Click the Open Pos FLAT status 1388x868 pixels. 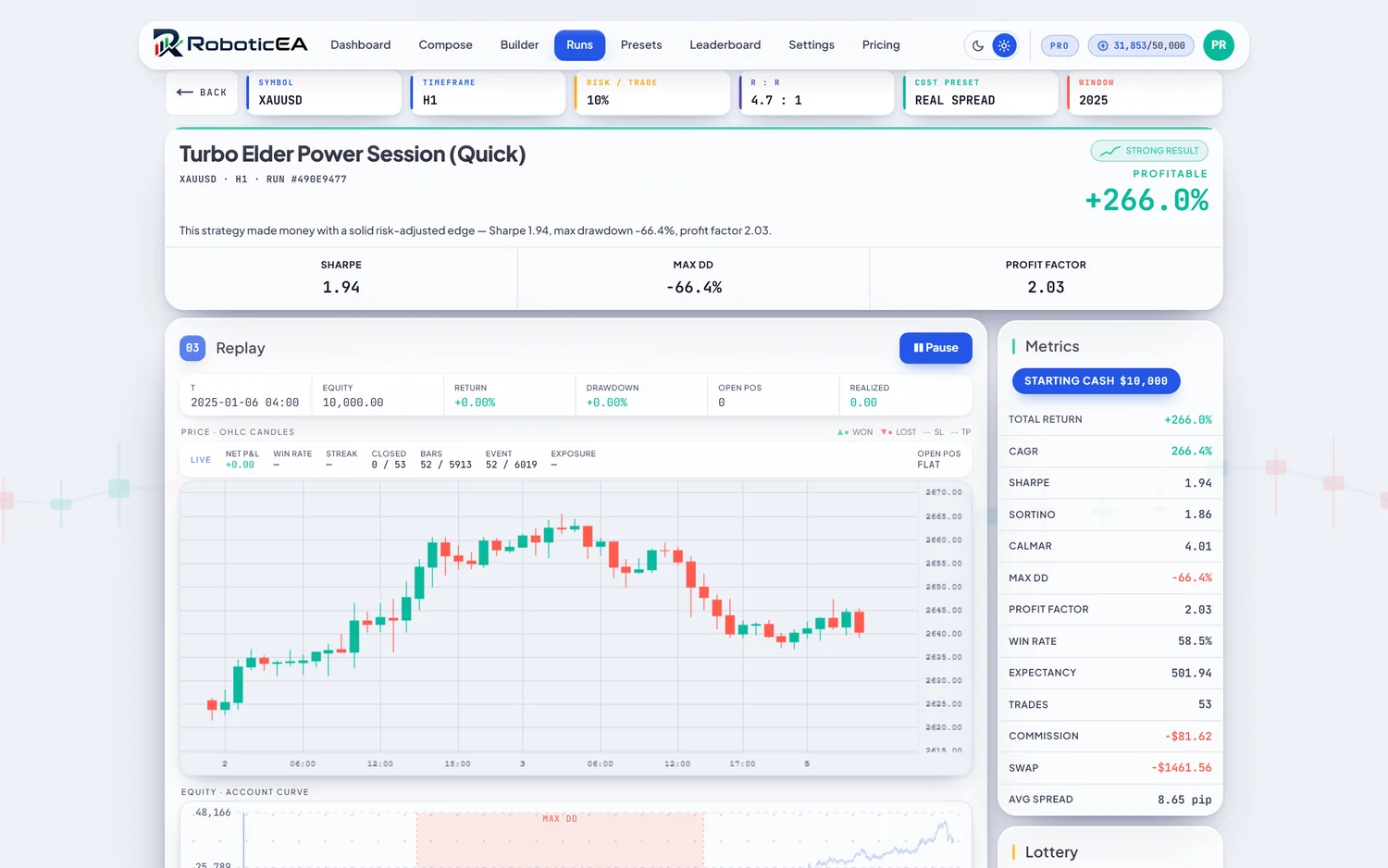point(939,460)
